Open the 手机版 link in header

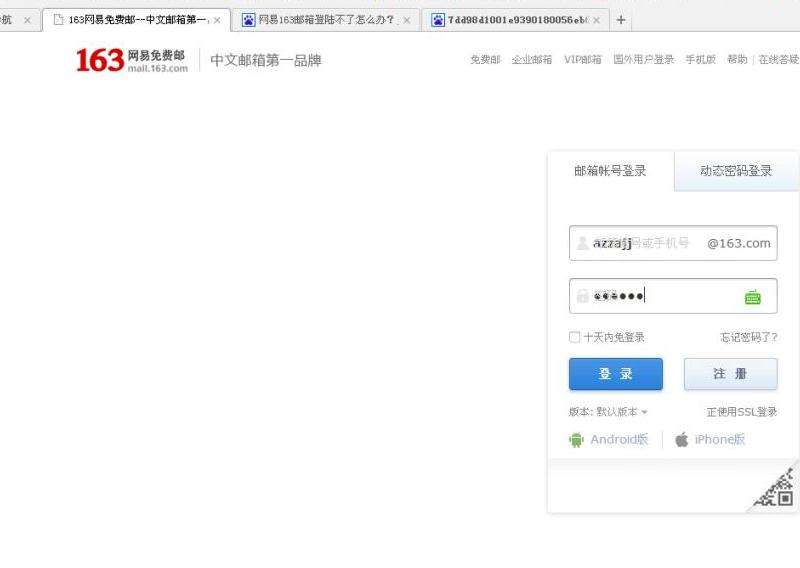click(701, 60)
